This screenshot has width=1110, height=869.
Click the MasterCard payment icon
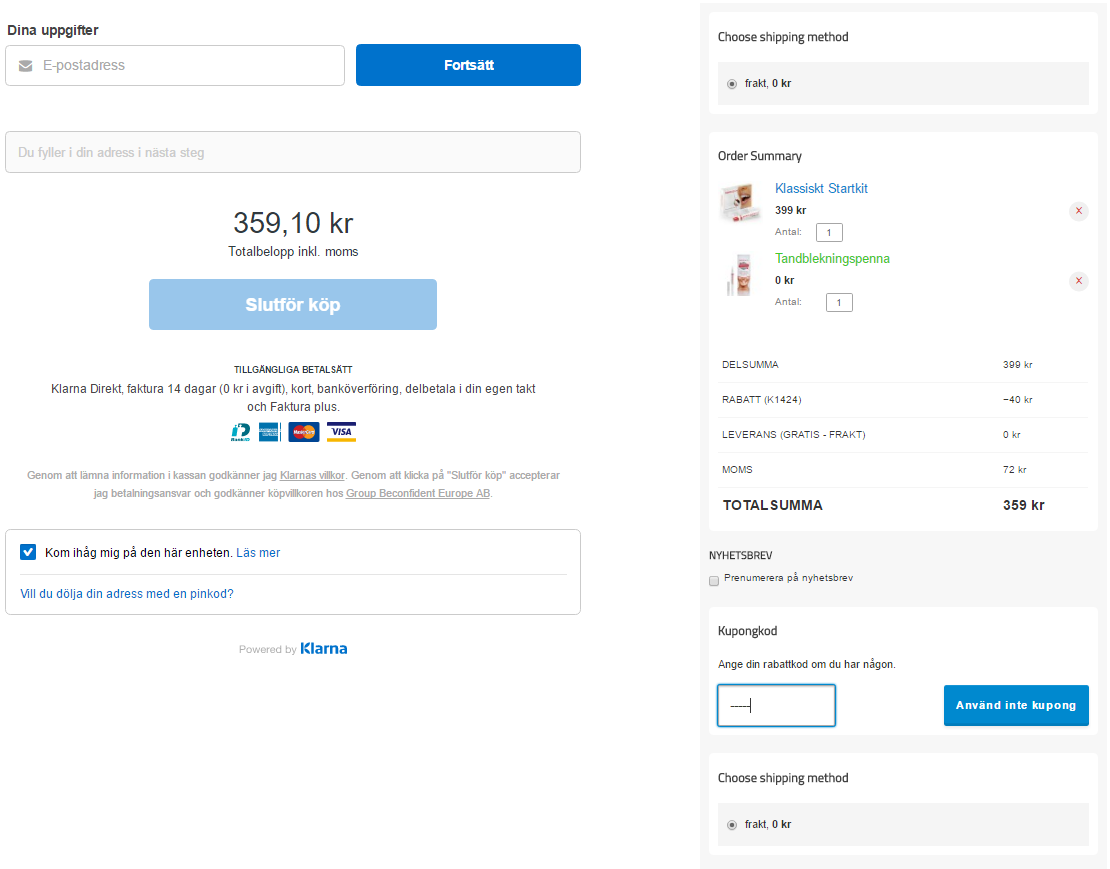tap(304, 432)
